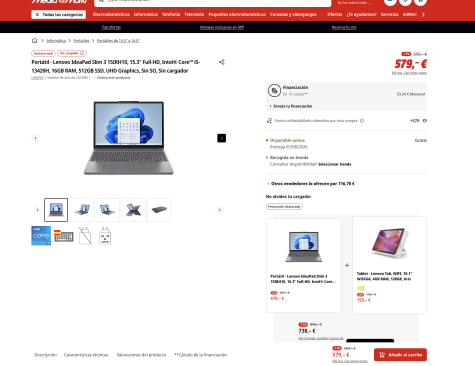The height and width of the screenshot is (366, 475).
Task: Click Añadir al carrito button
Action: point(400,355)
